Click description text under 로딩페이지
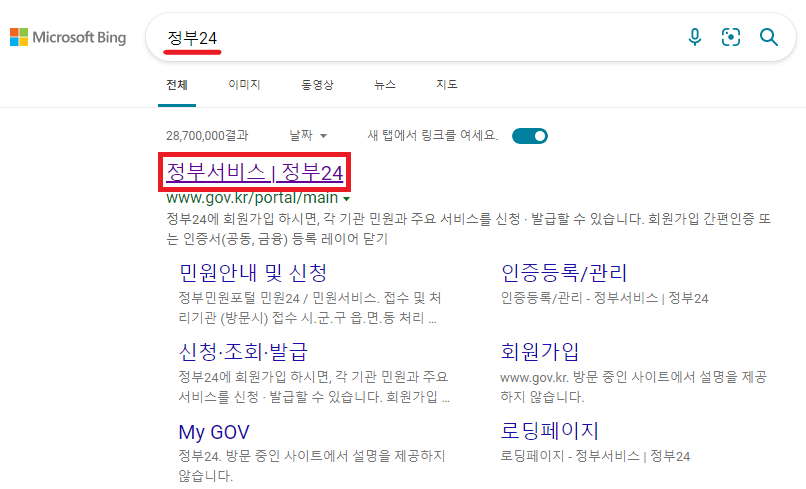This screenshot has height=489, width=806. pos(595,456)
